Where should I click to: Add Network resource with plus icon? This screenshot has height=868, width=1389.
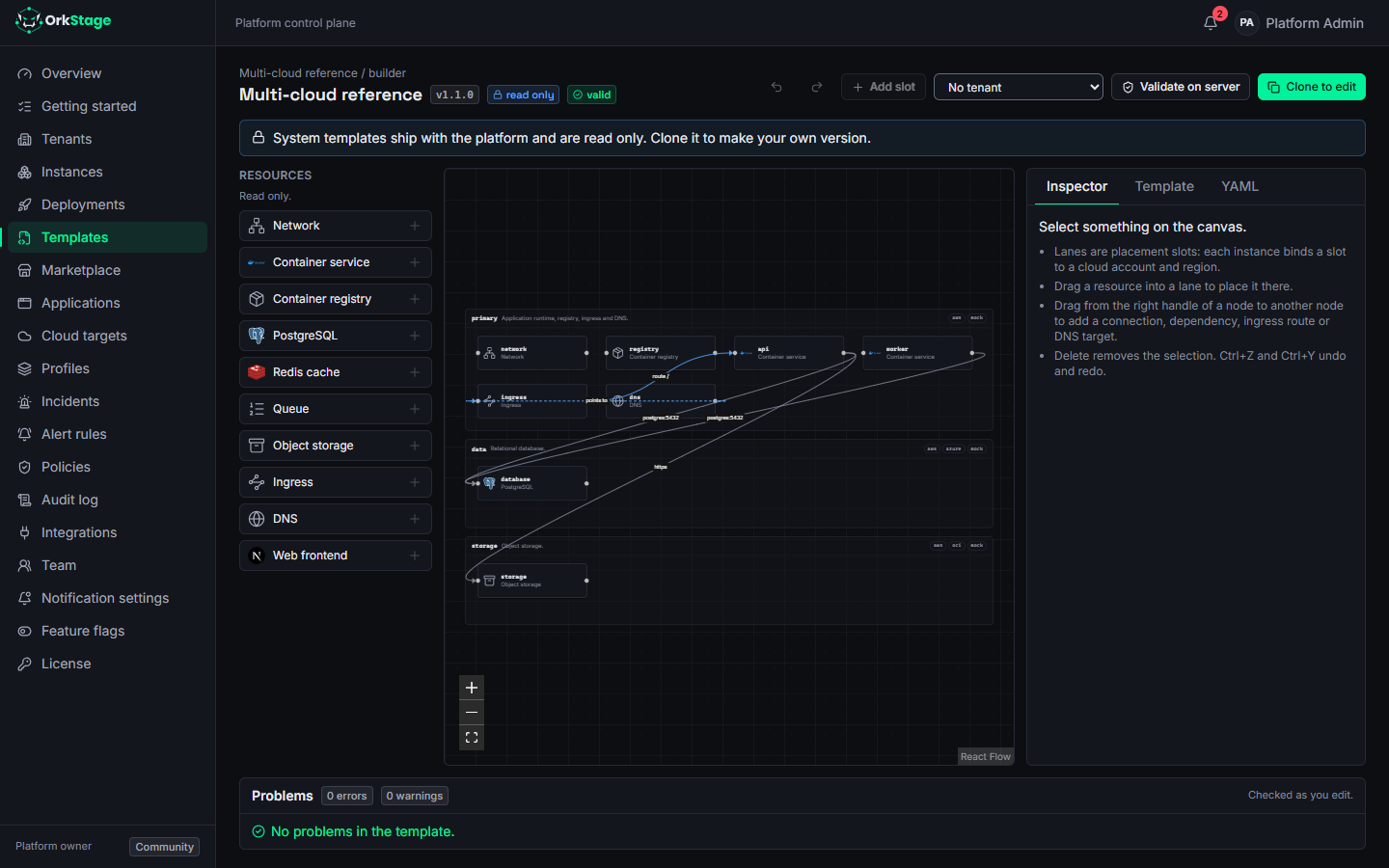point(415,226)
